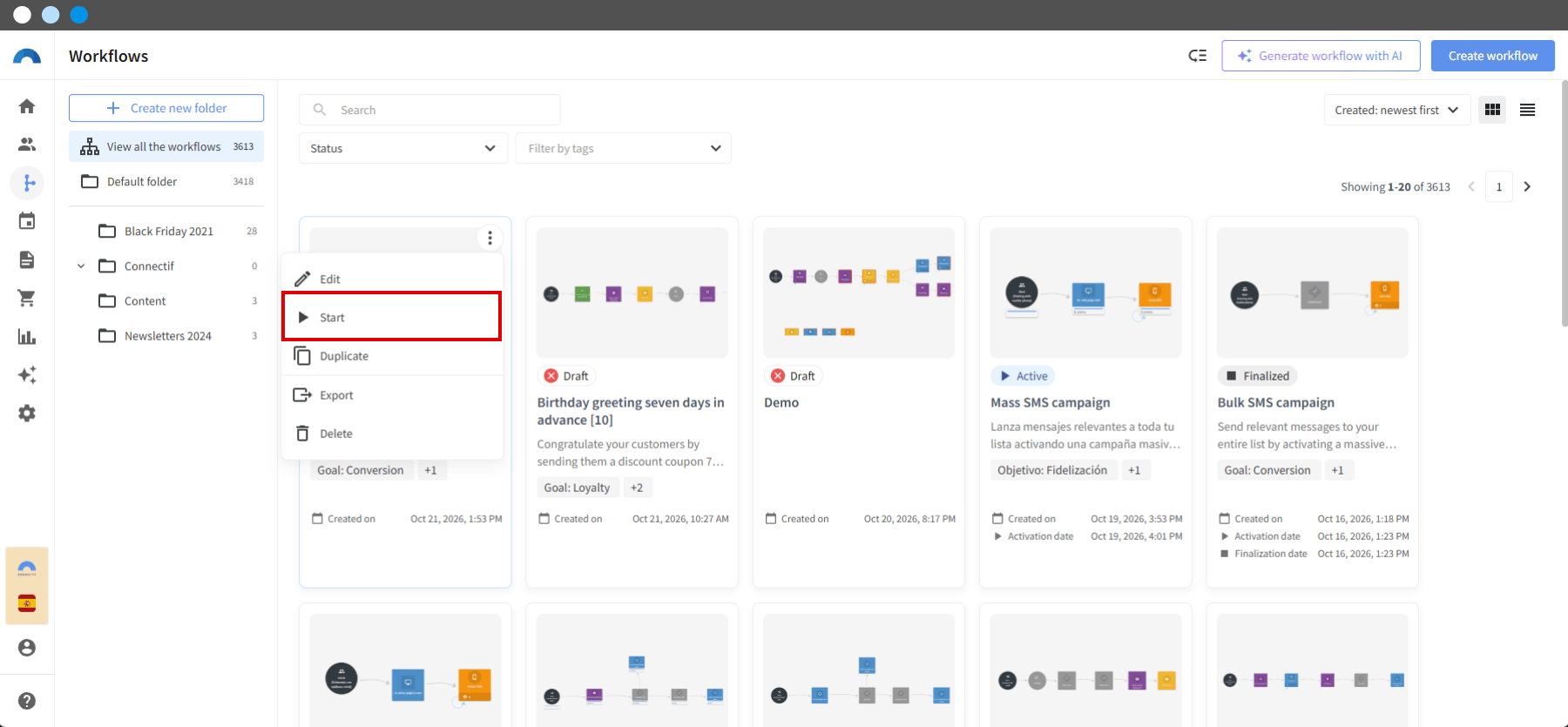Open the Birthday greeting workflow thumbnail
The height and width of the screenshot is (727, 1568).
click(632, 293)
